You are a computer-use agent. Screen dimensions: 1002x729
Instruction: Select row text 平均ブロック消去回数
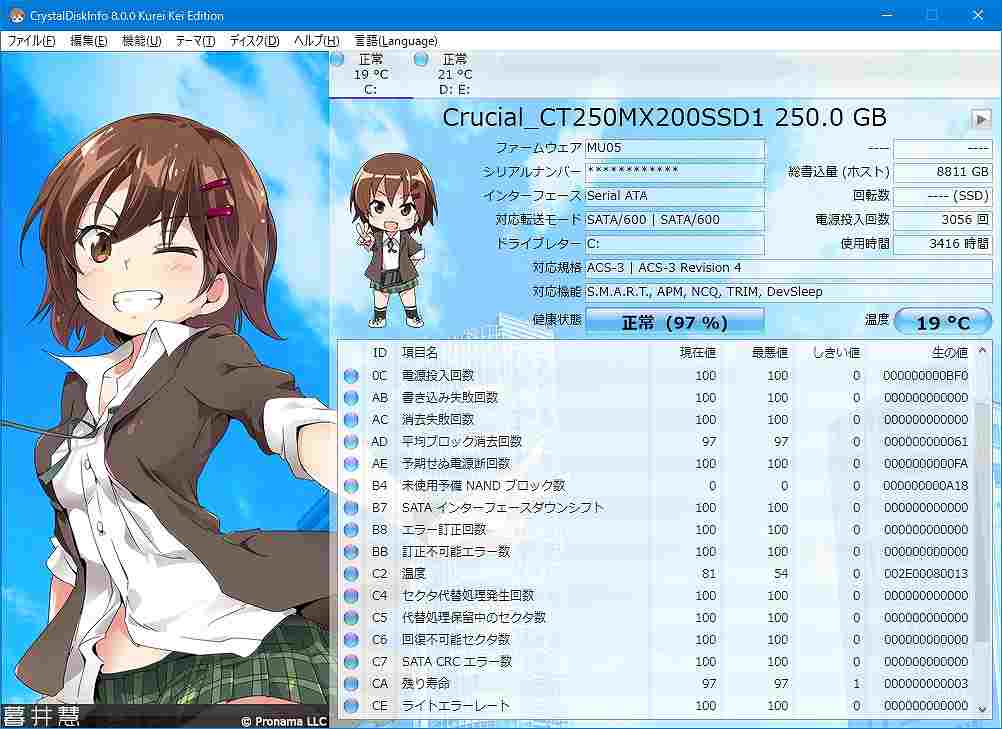[x=461, y=442]
